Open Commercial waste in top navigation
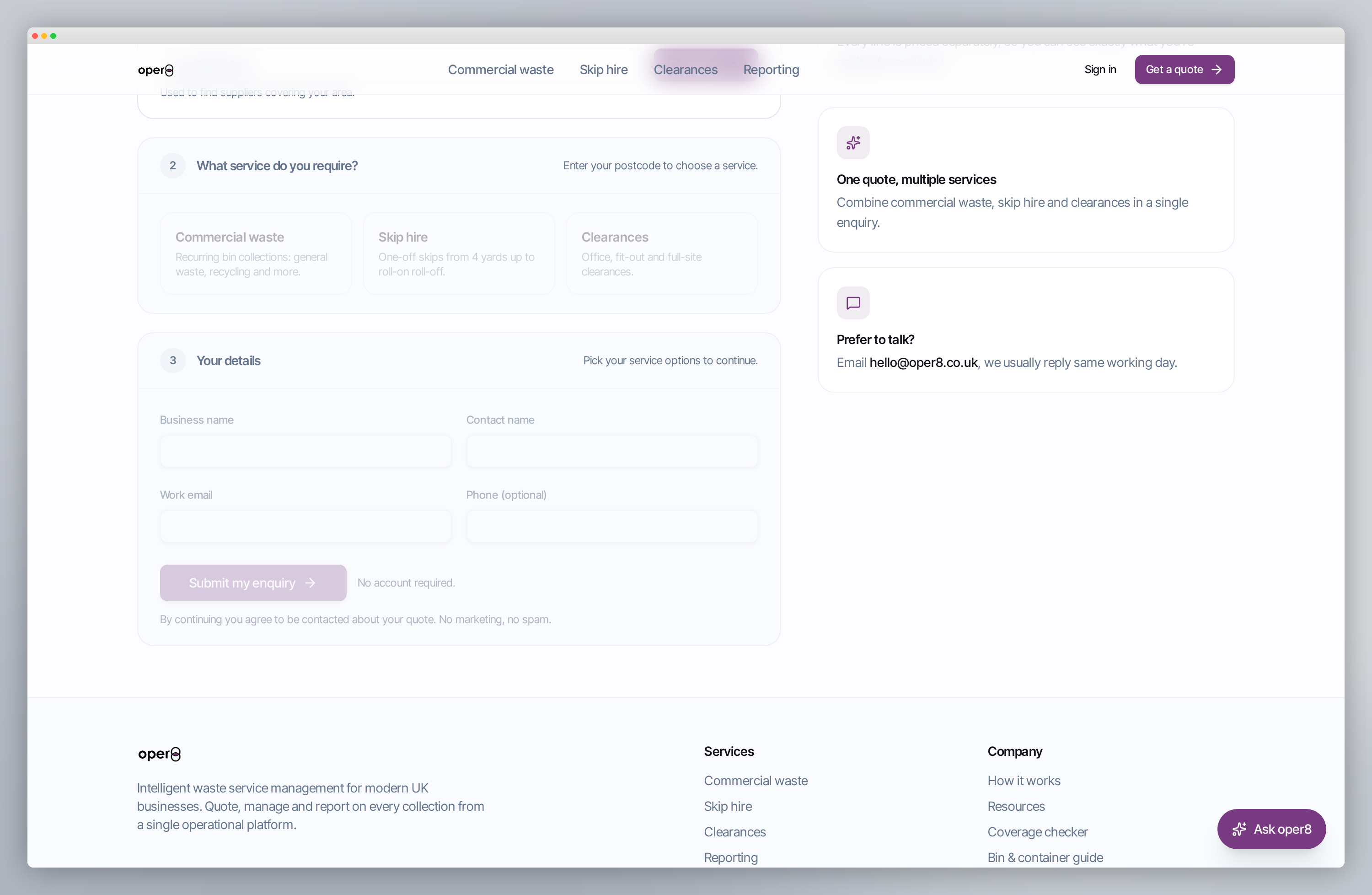Viewport: 1372px width, 895px height. point(500,70)
